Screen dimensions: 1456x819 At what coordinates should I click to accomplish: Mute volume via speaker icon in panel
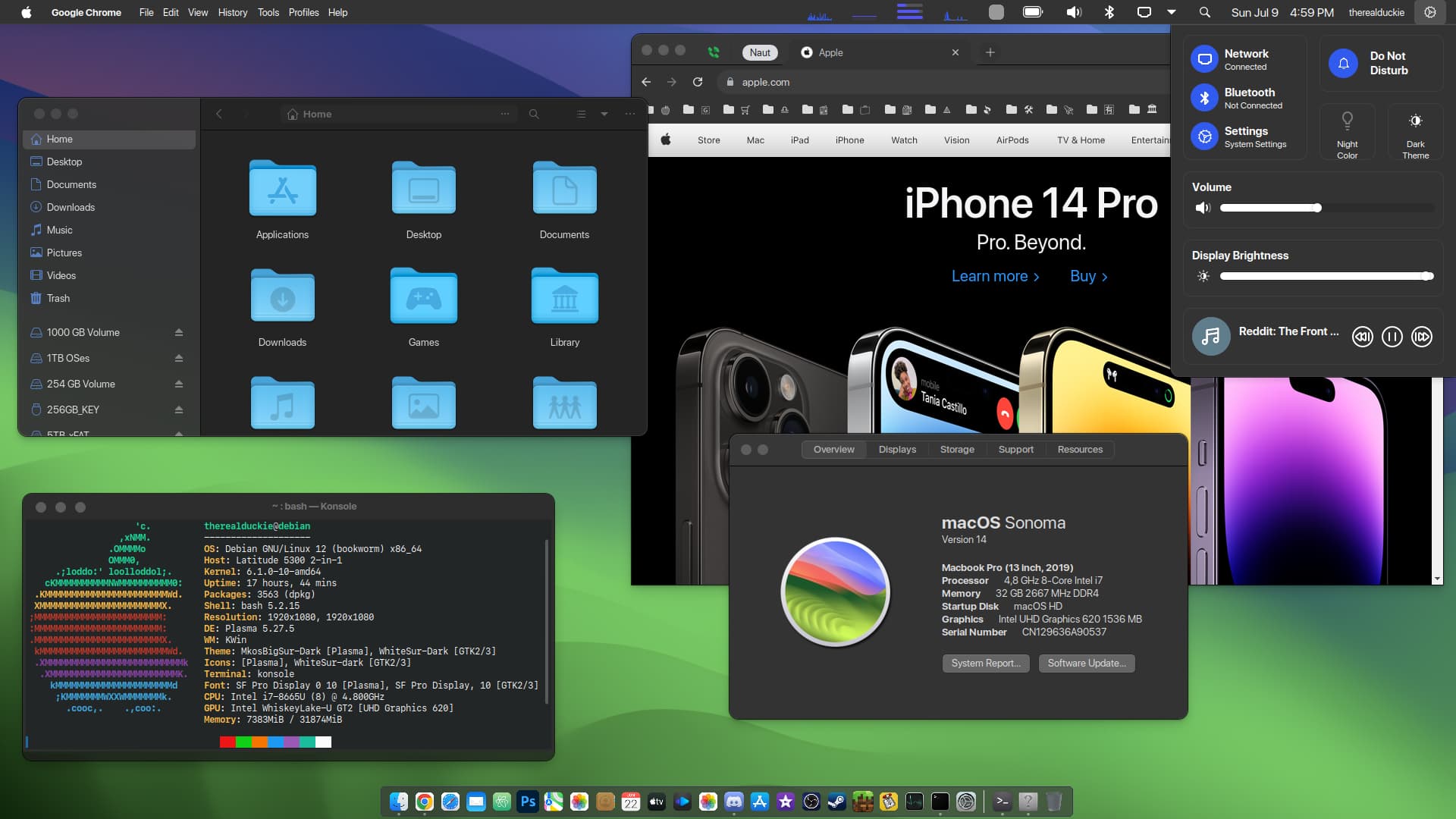pos(1203,208)
